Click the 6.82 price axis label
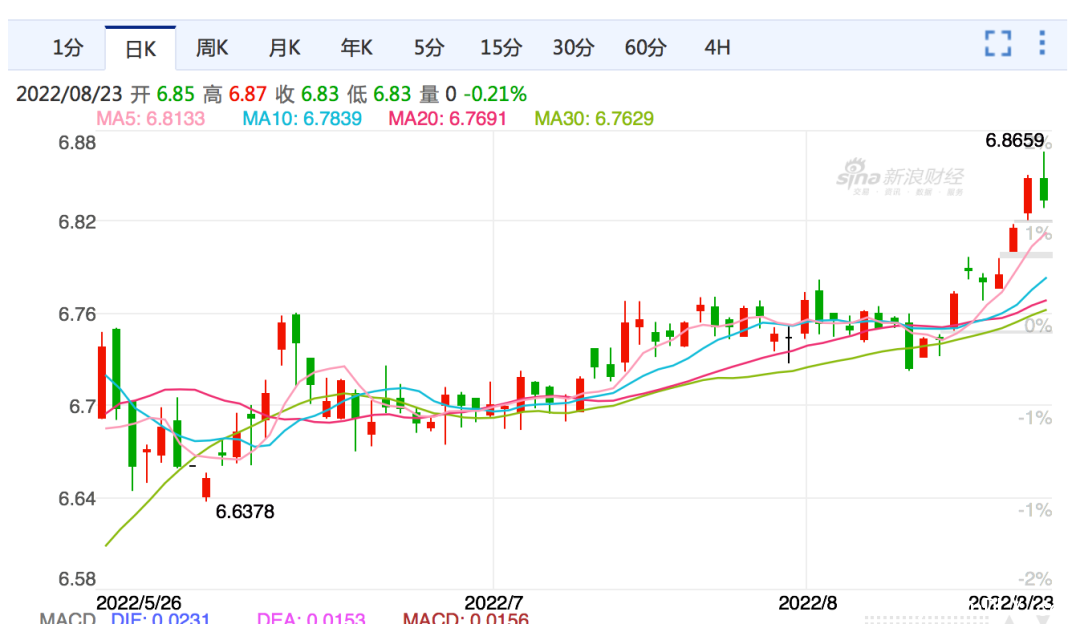Image resolution: width=1080 pixels, height=624 pixels. click(x=77, y=222)
